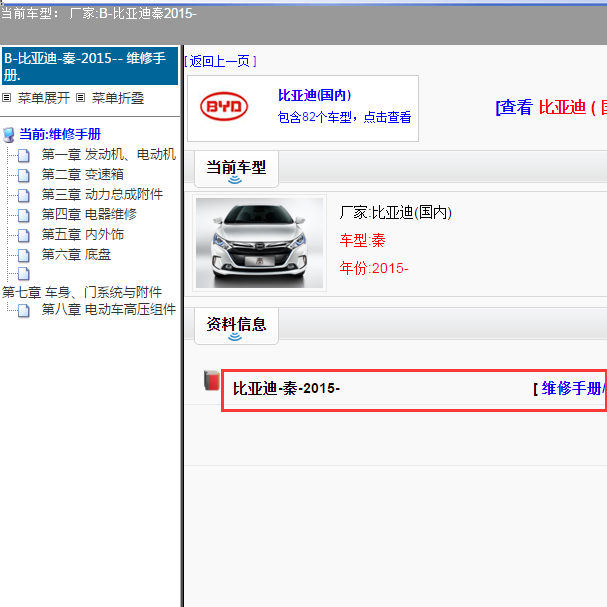The height and width of the screenshot is (607, 607).
Task: Click the page icon beside 第三章 动力总成附件
Action: [24, 195]
